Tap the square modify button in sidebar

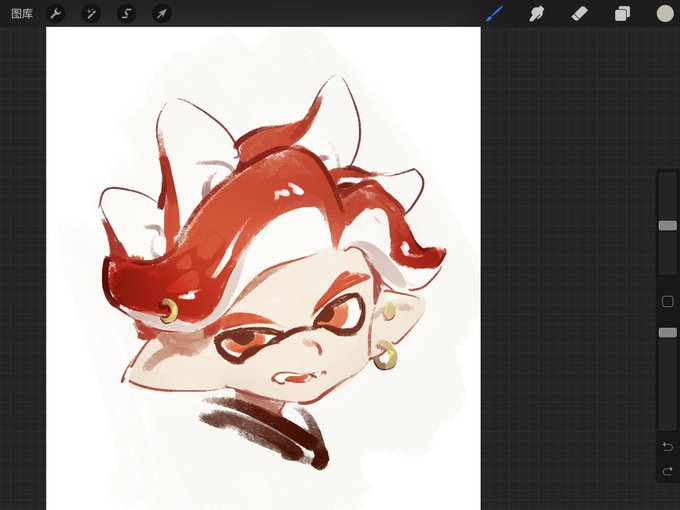click(x=668, y=301)
